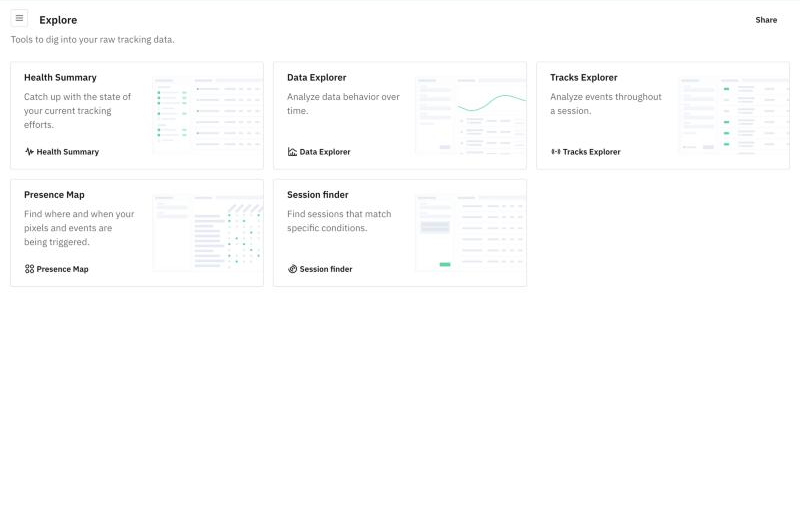Click the Health Summary preview thumbnail
This screenshot has width=800, height=506.
click(208, 115)
